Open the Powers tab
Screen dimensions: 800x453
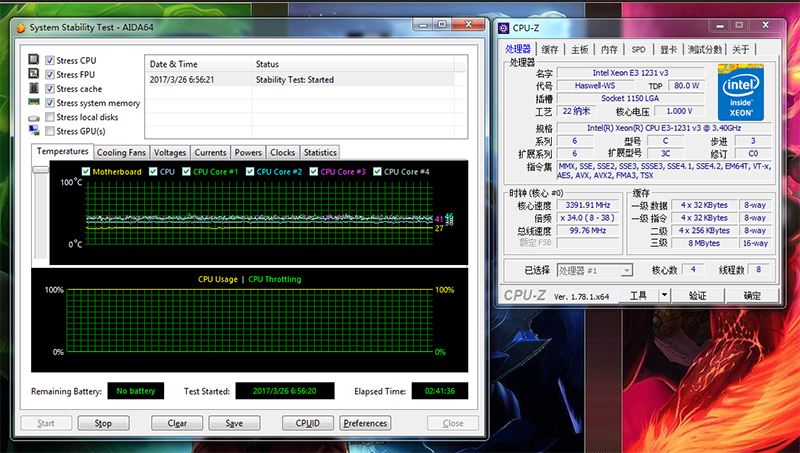tap(248, 153)
